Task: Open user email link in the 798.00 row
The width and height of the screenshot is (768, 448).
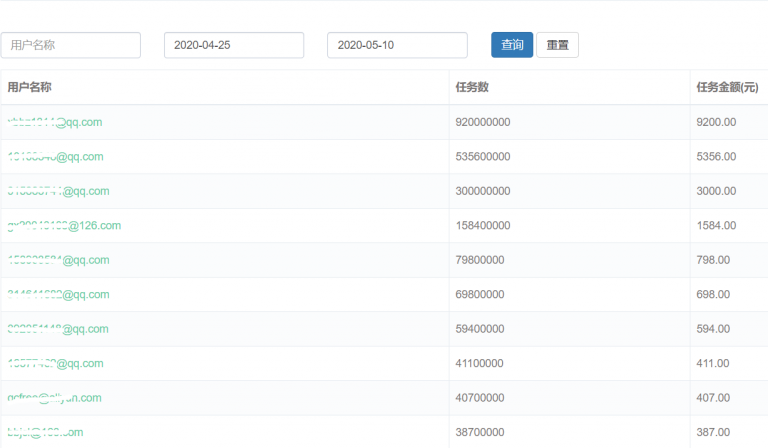Action: click(58, 260)
